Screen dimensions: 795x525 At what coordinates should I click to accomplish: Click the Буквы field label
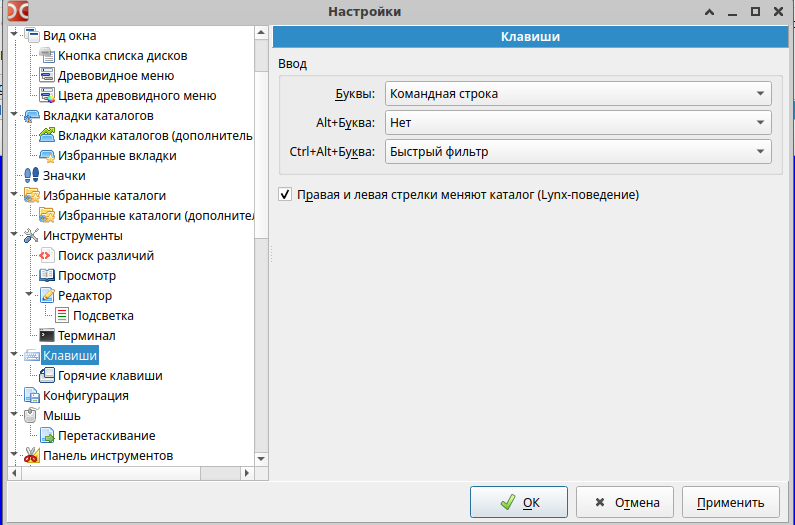355,94
